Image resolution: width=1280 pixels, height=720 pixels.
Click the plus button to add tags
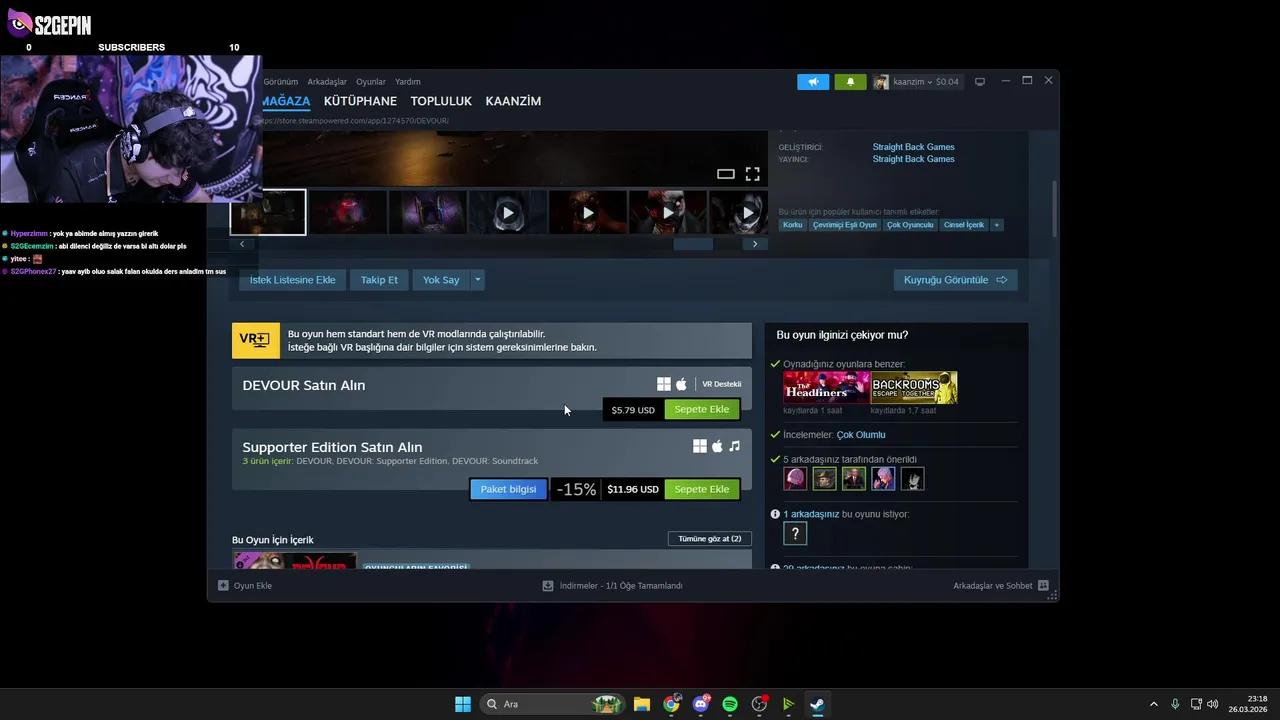996,225
